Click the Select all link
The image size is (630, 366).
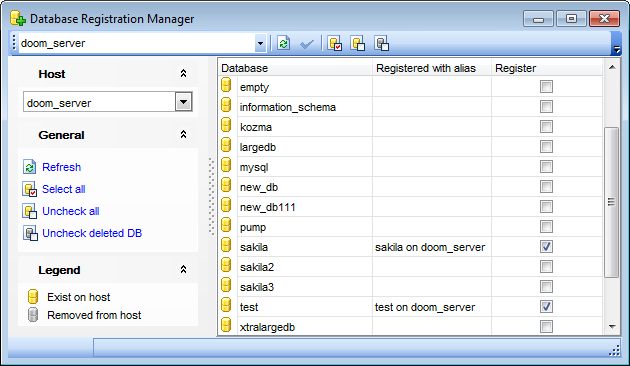point(63,189)
